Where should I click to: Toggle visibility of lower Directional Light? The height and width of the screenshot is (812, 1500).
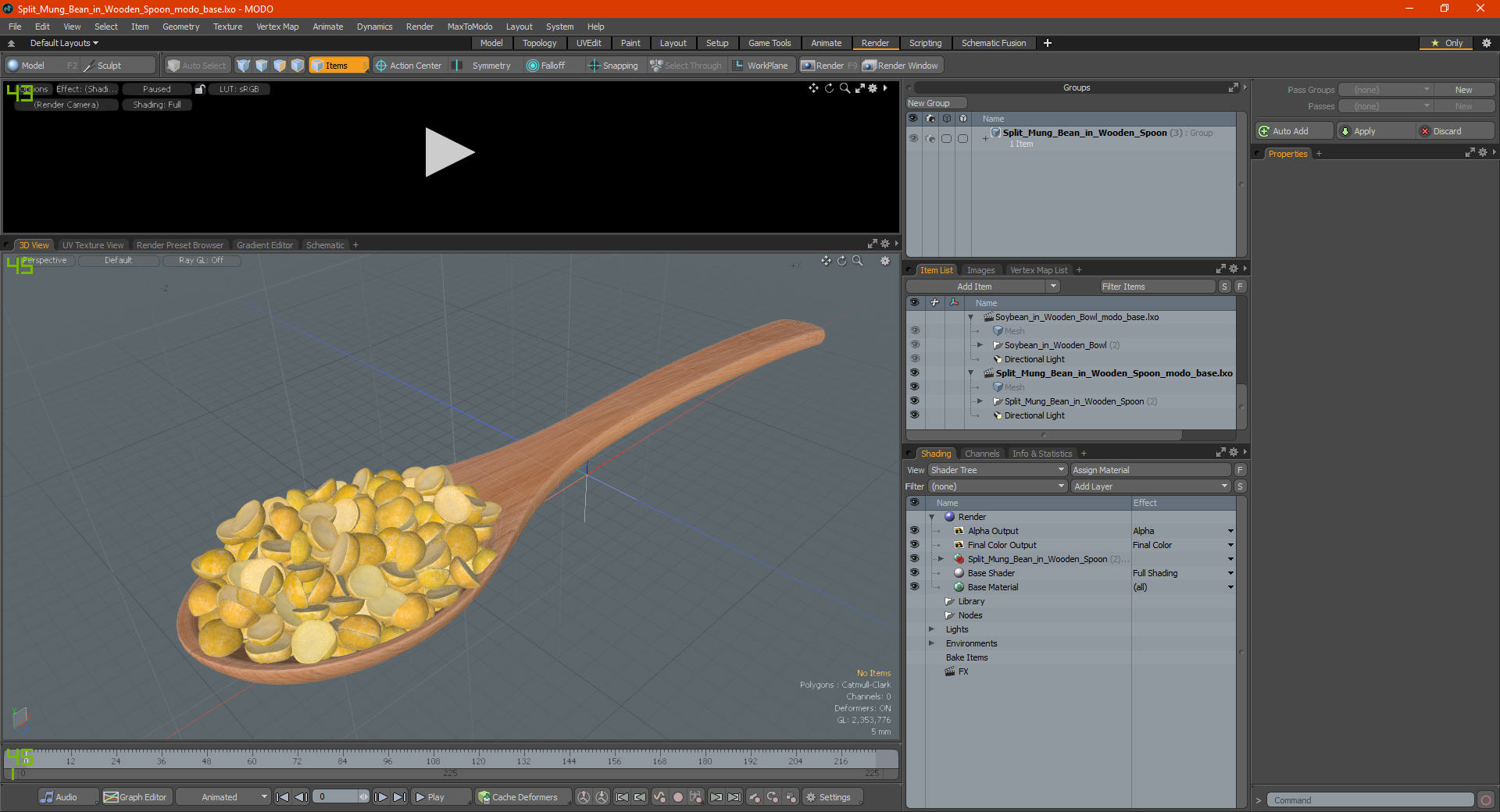coord(914,415)
